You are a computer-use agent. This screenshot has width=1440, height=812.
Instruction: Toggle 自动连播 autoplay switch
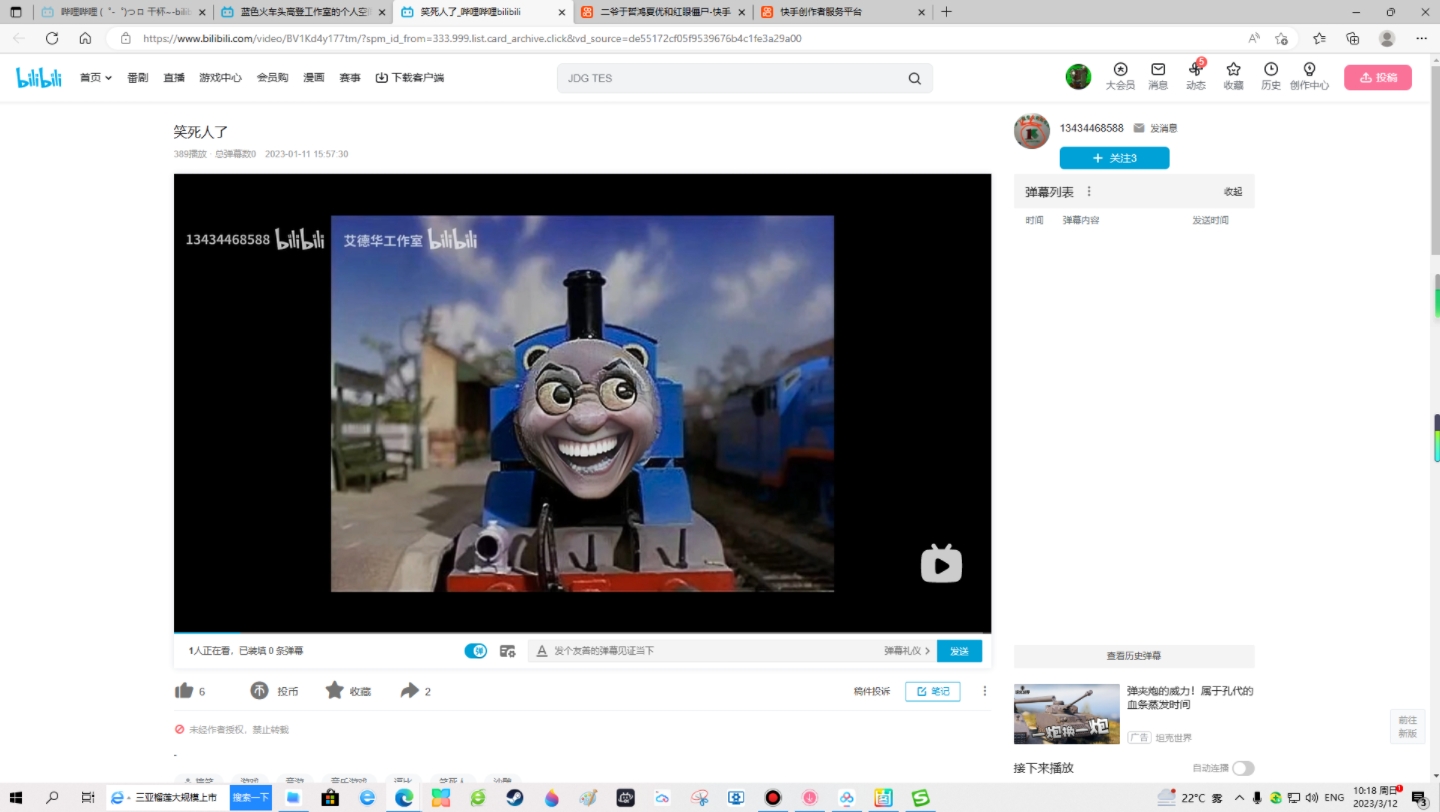click(x=1243, y=768)
